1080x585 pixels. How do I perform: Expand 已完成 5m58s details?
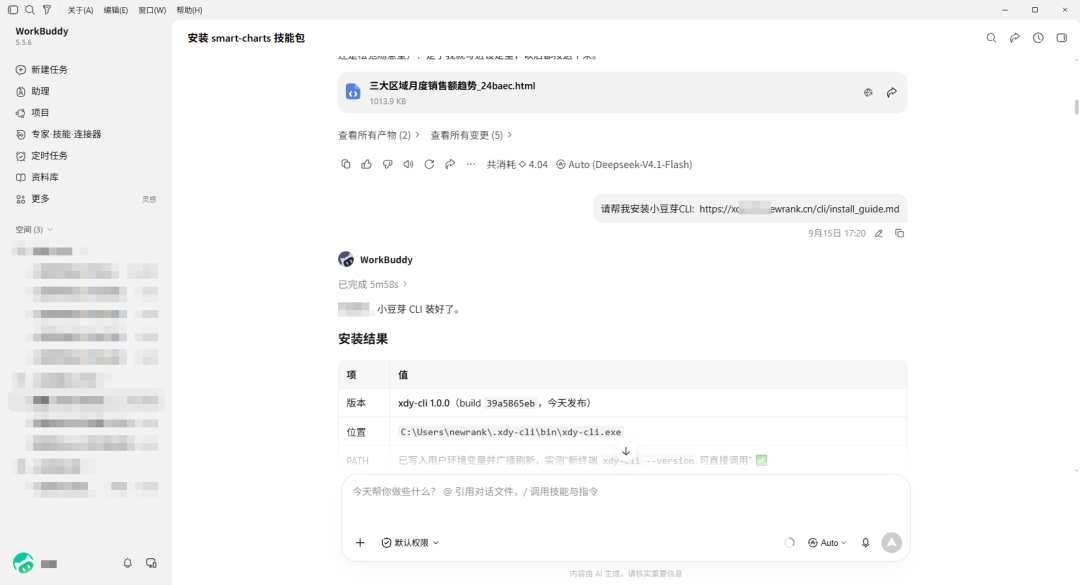(x=373, y=284)
